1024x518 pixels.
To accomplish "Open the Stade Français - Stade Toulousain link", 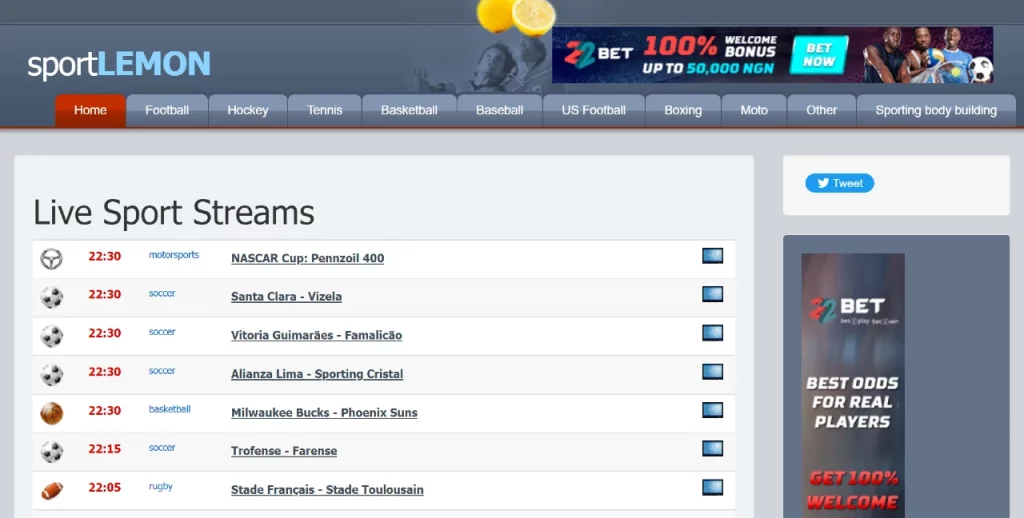I will 327,489.
